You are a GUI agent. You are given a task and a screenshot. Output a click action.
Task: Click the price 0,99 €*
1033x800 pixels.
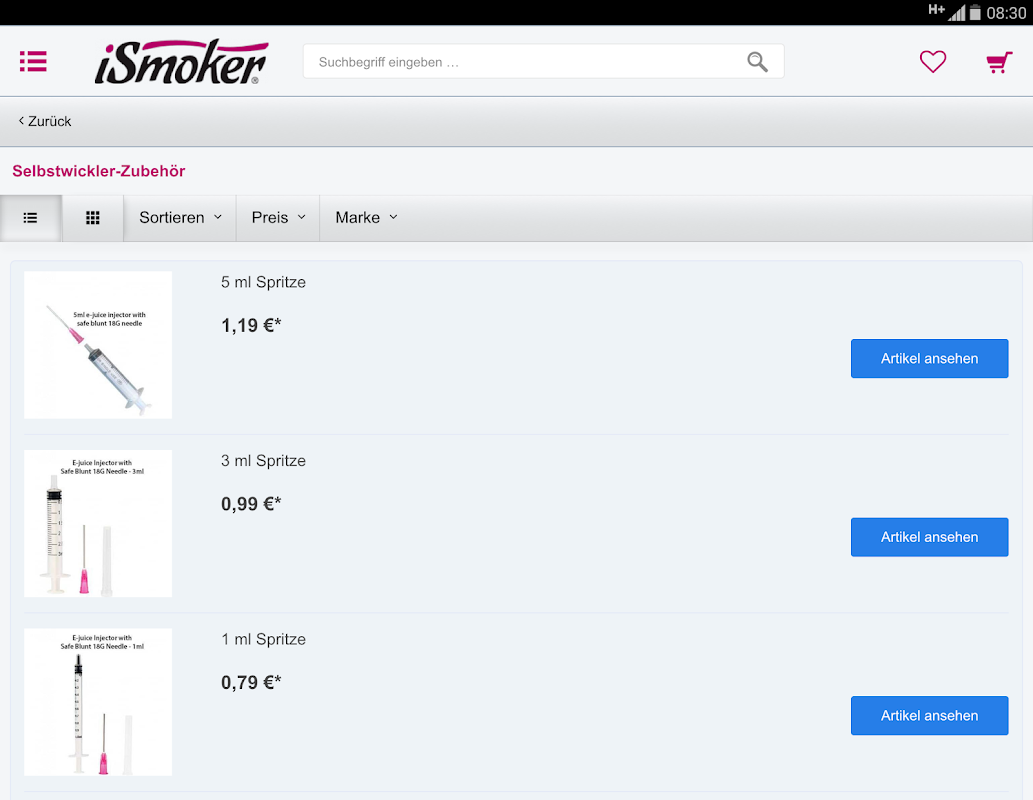[251, 504]
